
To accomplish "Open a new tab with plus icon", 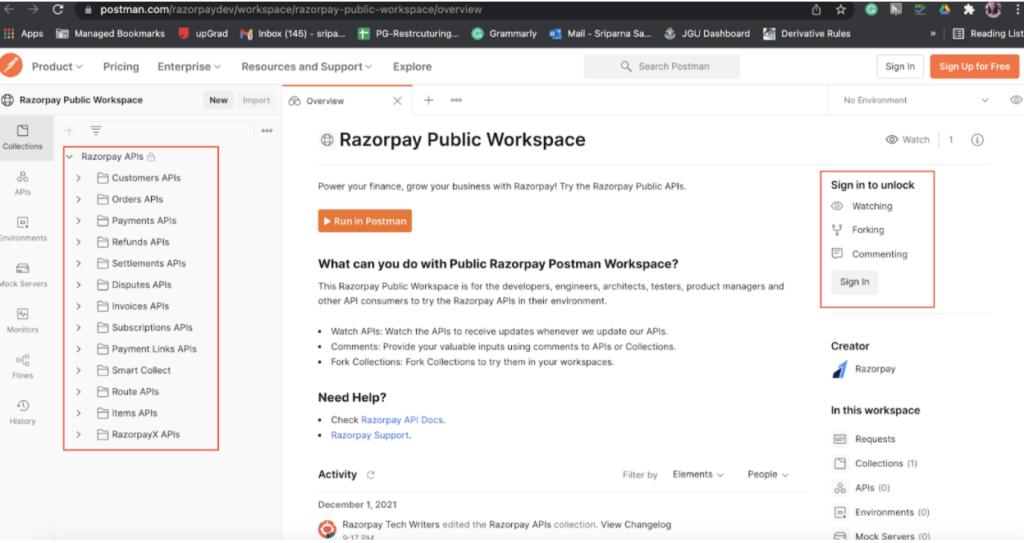I will (428, 100).
